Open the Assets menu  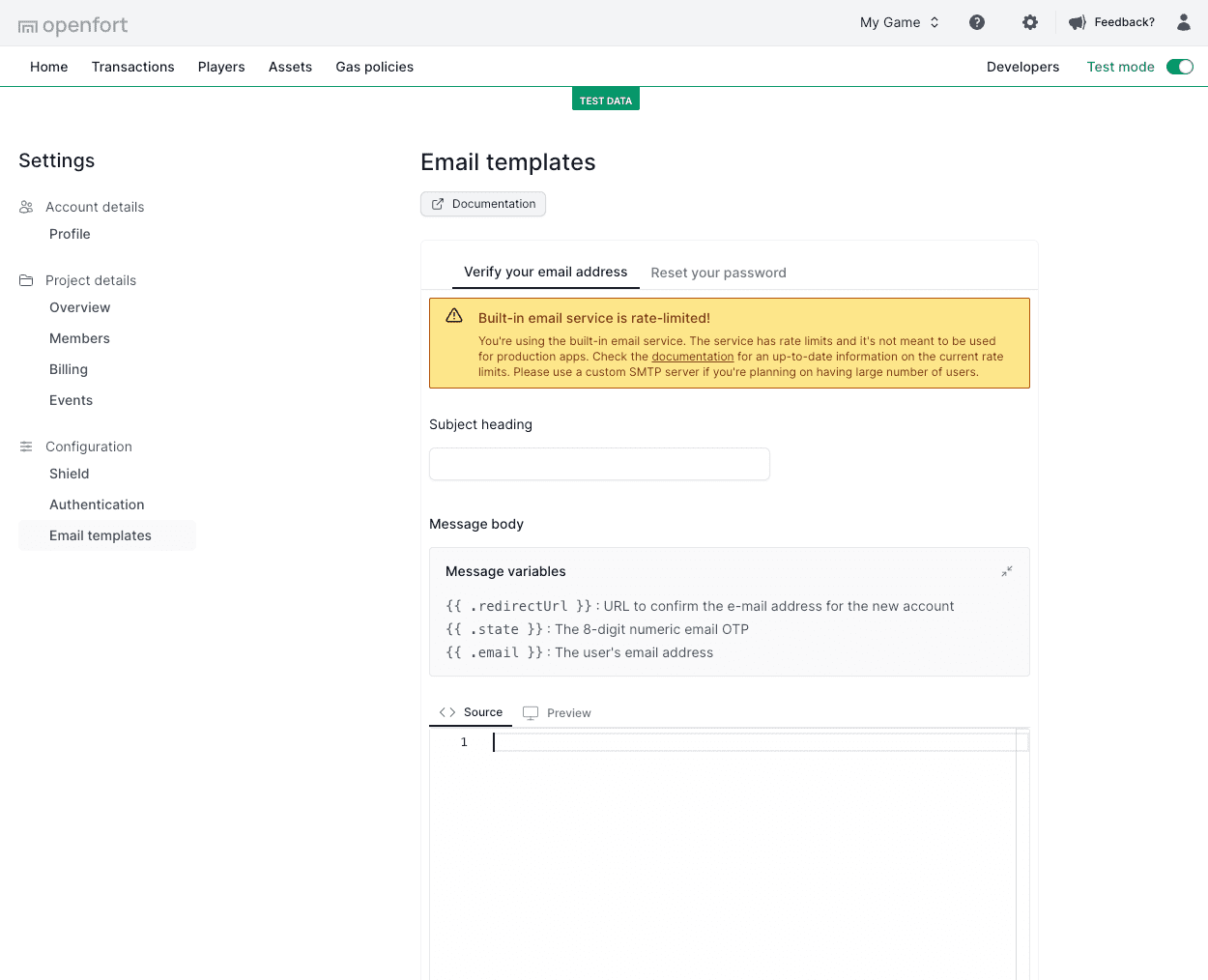click(x=290, y=67)
